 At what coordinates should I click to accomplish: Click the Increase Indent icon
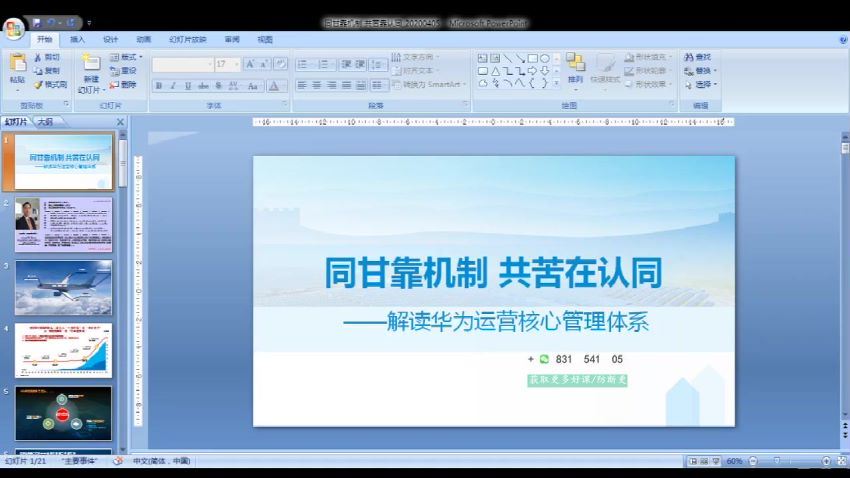360,64
